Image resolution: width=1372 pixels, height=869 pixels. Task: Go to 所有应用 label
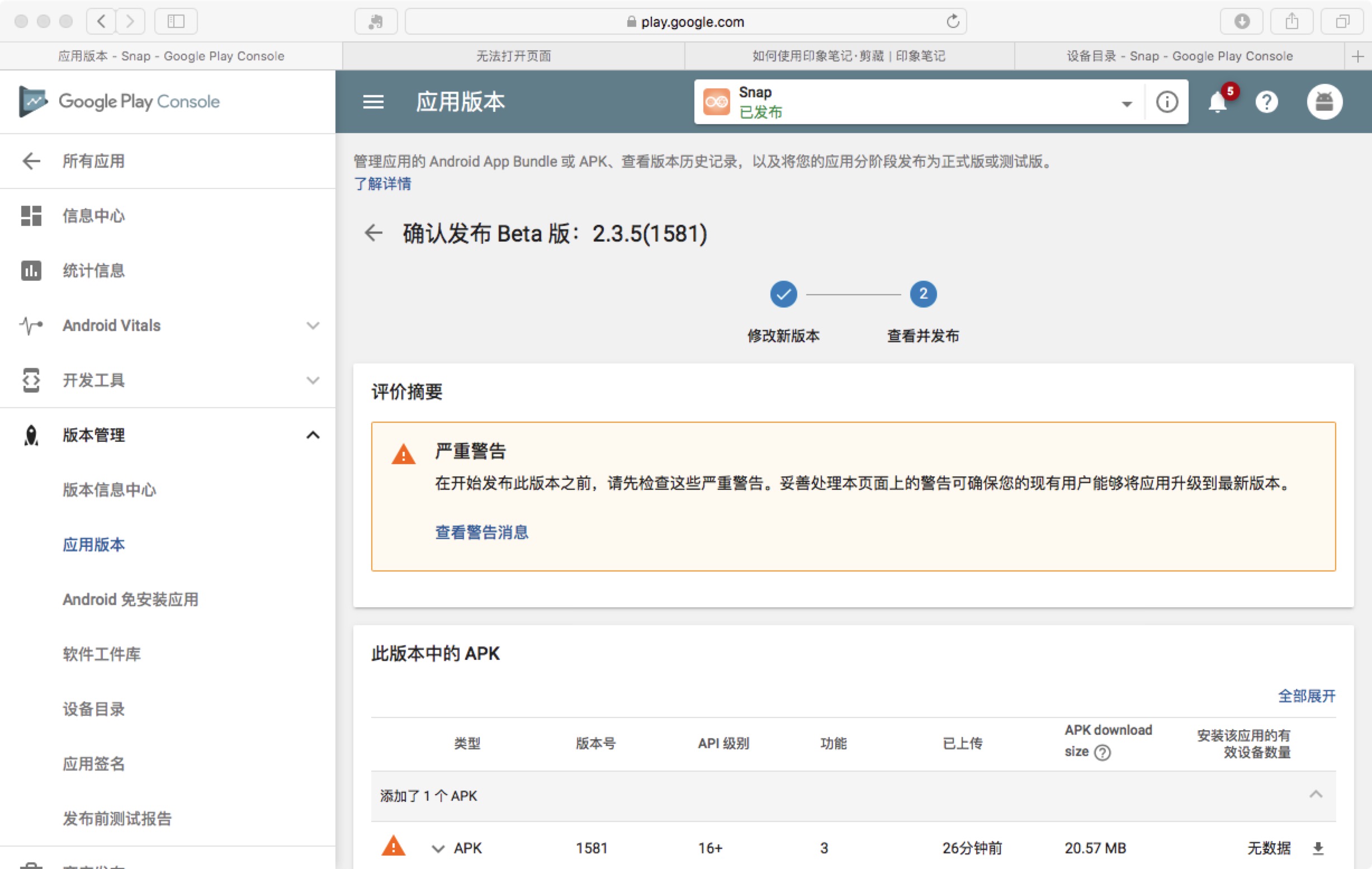tap(93, 161)
